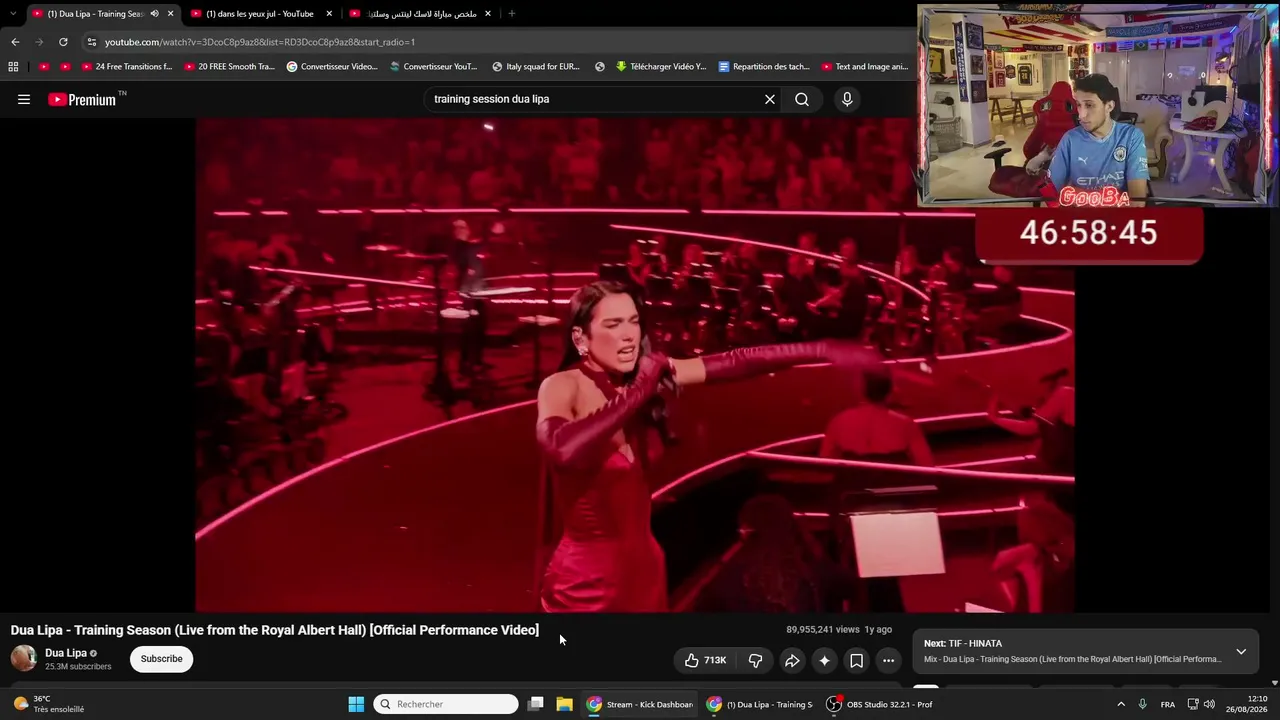Open network and volume quick settings
This screenshot has width=1280, height=720.
(x=1201, y=704)
